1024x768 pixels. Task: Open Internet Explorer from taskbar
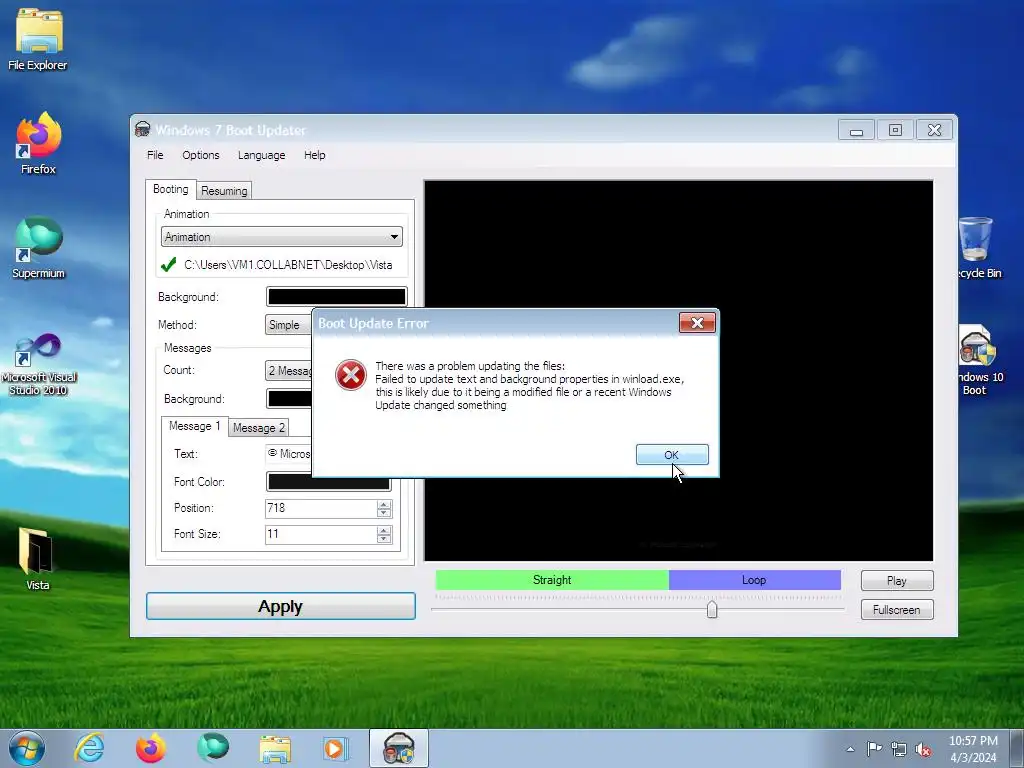pyautogui.click(x=89, y=748)
